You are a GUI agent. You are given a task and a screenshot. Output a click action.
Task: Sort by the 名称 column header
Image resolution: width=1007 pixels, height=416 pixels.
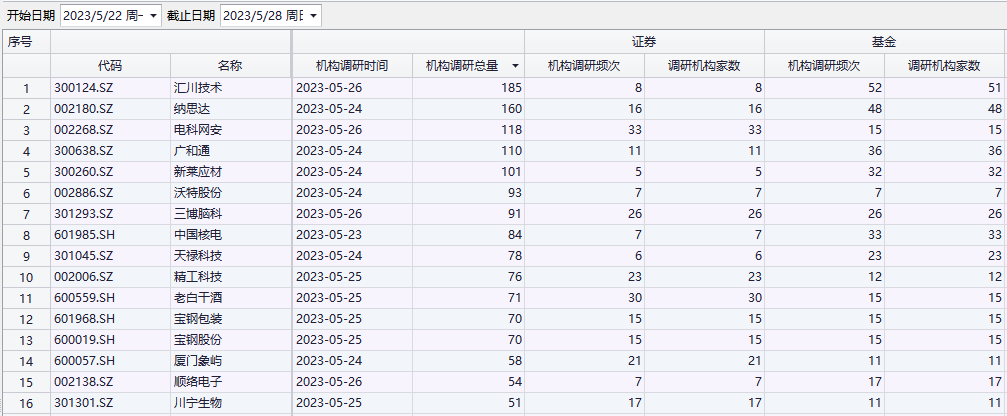click(230, 66)
